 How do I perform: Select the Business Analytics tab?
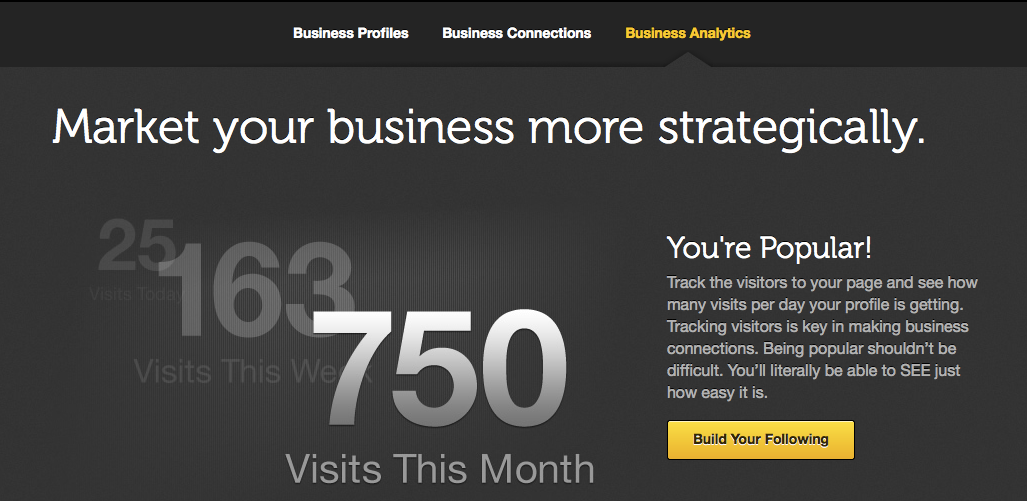(687, 33)
